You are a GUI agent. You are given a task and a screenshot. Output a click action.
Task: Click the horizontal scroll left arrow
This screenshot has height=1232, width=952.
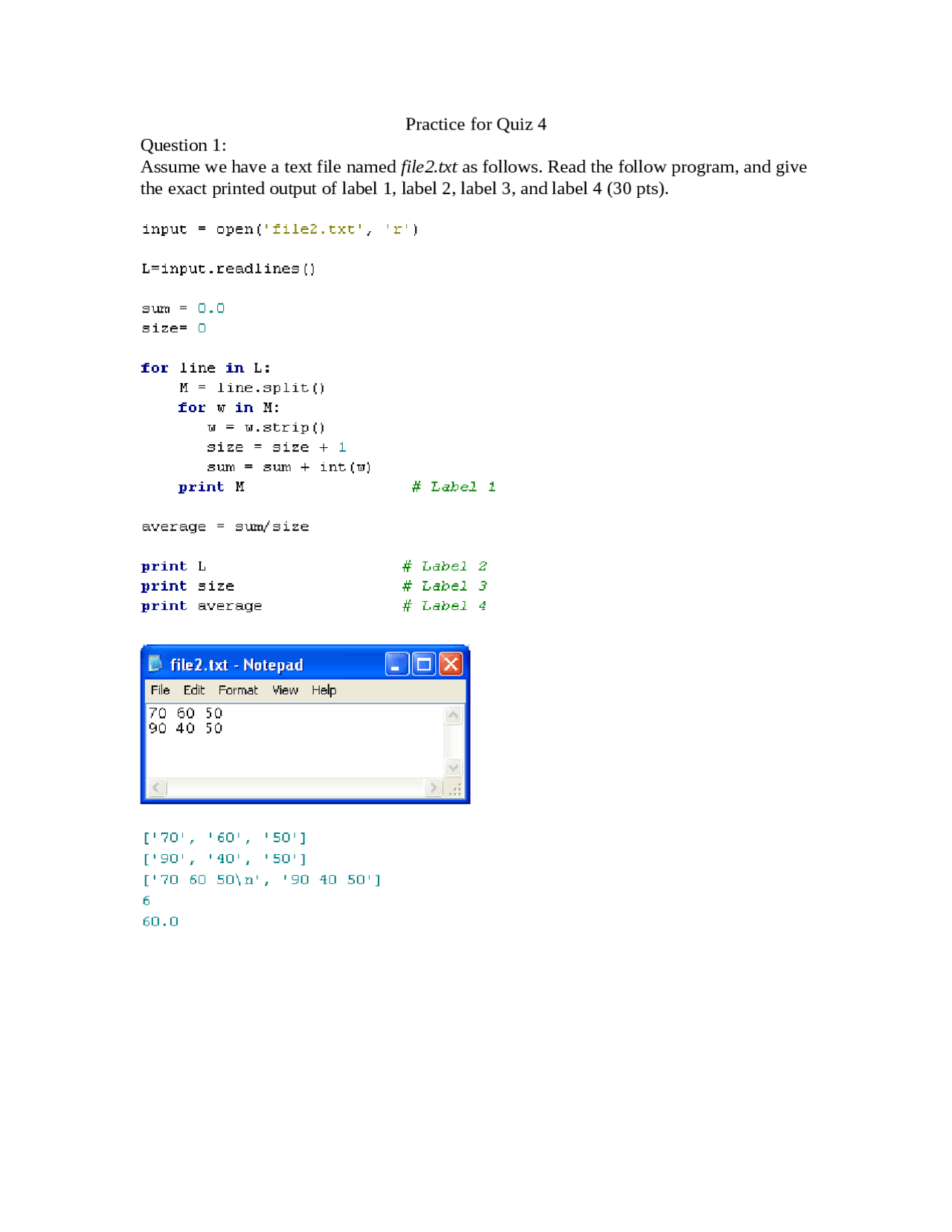point(156,787)
